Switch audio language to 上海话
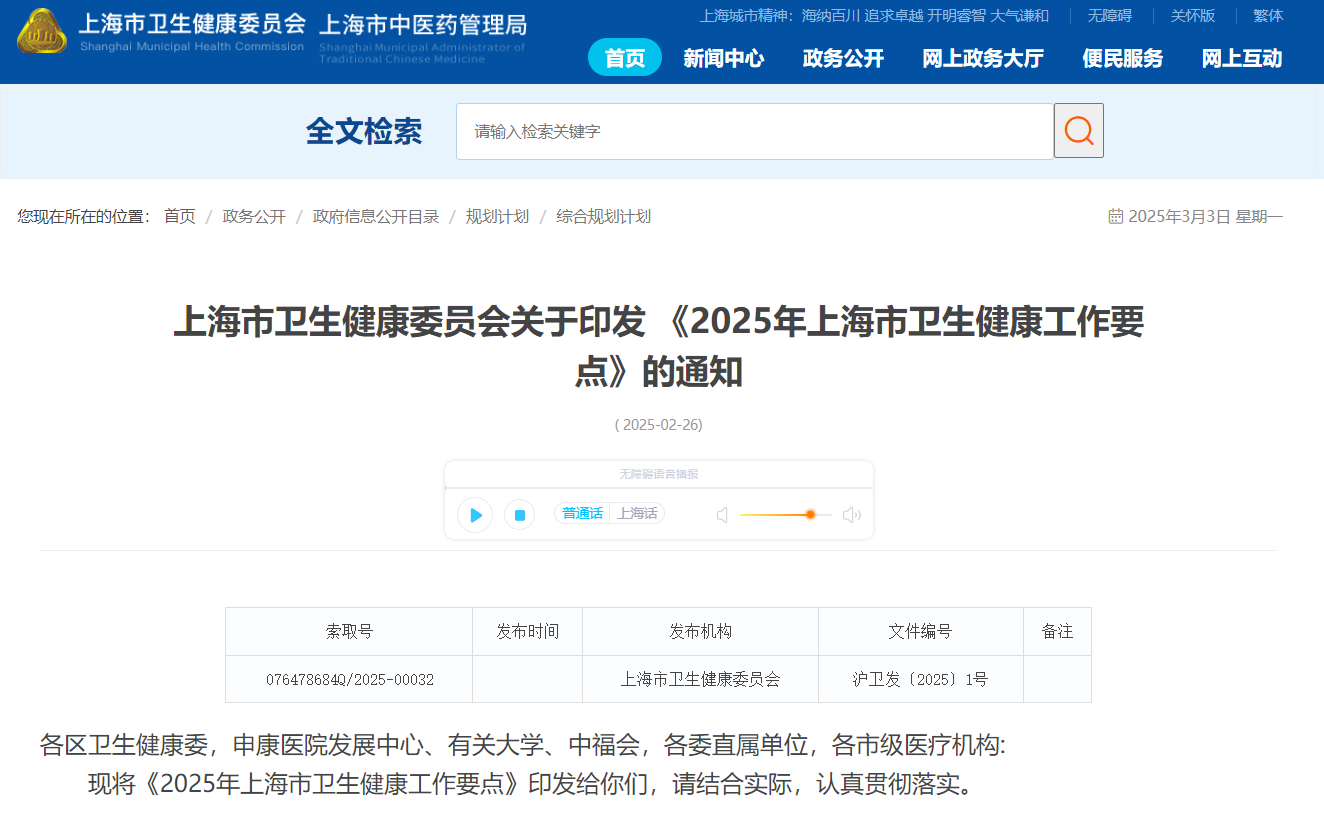This screenshot has width=1324, height=824. coord(637,513)
